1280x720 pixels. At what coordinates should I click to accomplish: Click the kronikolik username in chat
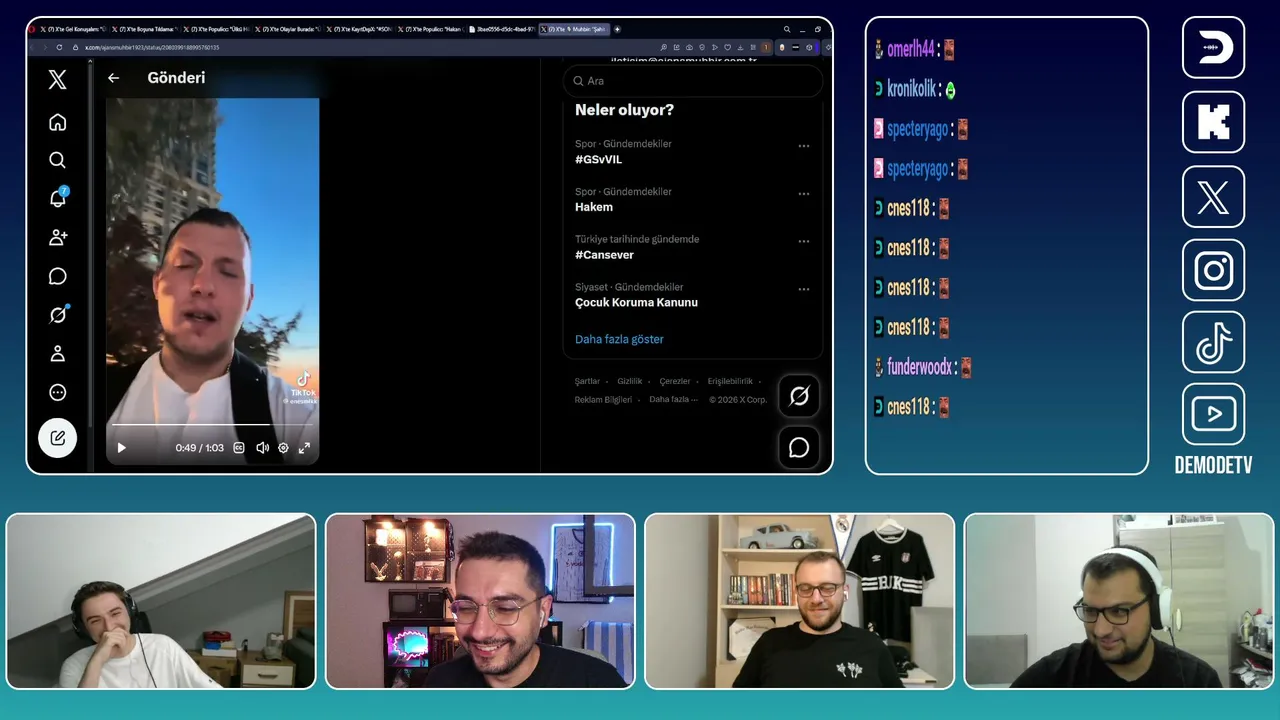tap(911, 89)
